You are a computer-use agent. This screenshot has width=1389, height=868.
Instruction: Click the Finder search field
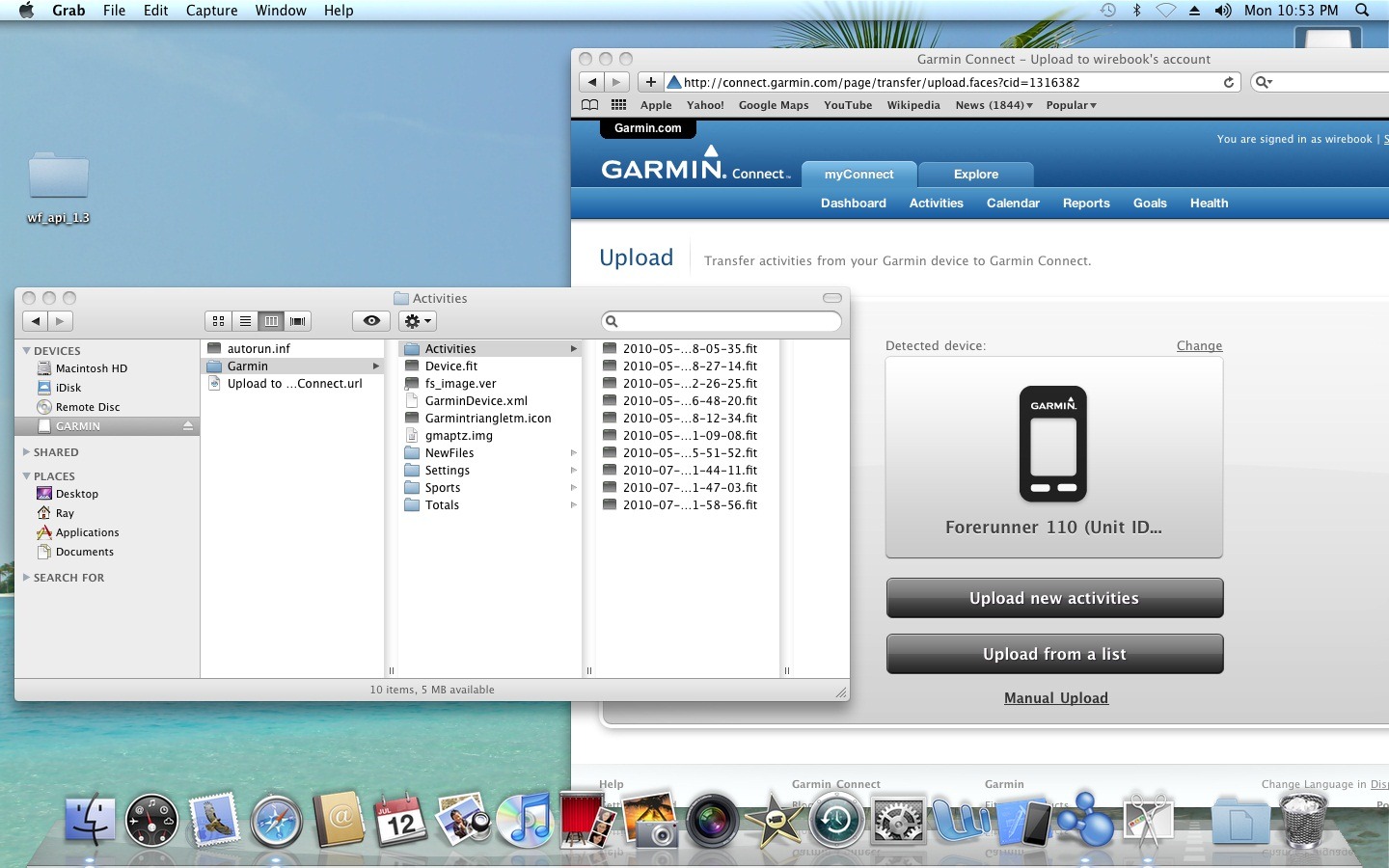(721, 321)
